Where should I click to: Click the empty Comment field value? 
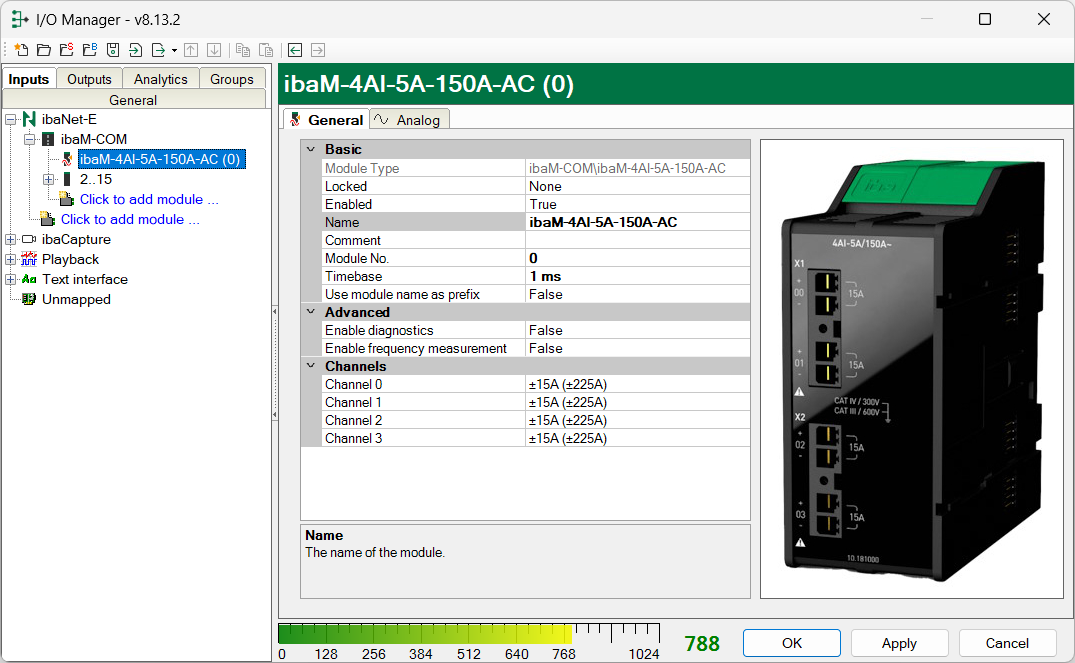pos(637,240)
